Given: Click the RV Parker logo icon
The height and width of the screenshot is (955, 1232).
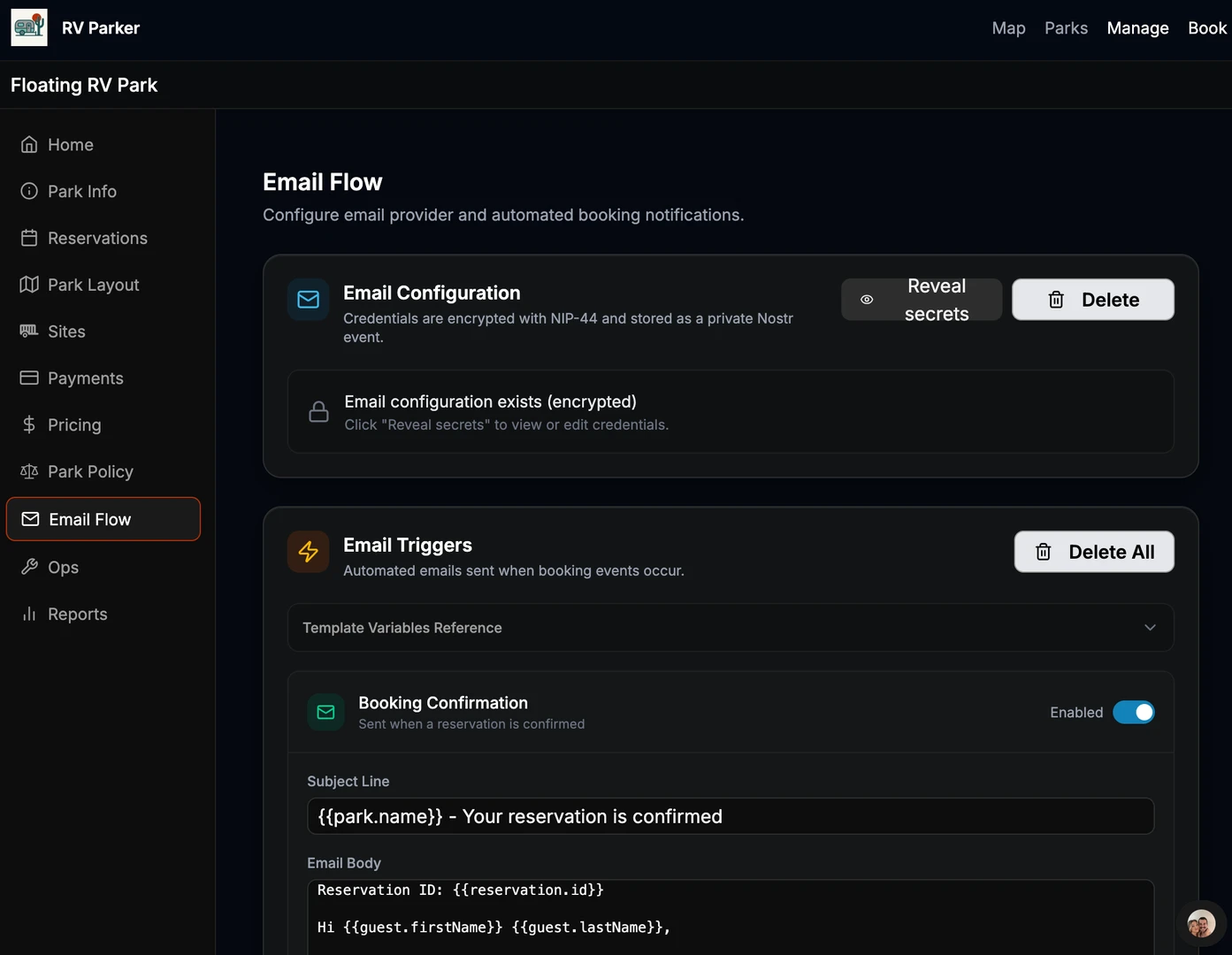Looking at the screenshot, I should [x=29, y=28].
